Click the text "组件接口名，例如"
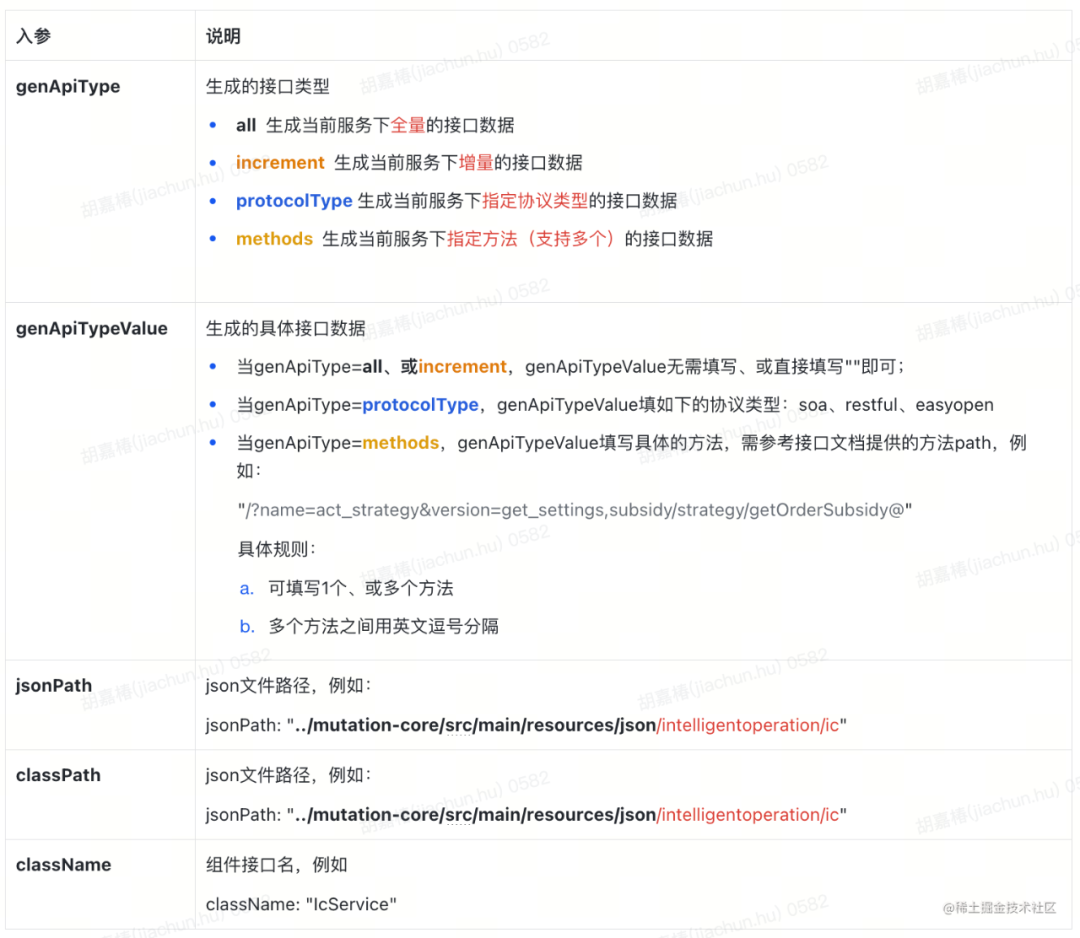This screenshot has height=938, width=1080. (x=277, y=864)
